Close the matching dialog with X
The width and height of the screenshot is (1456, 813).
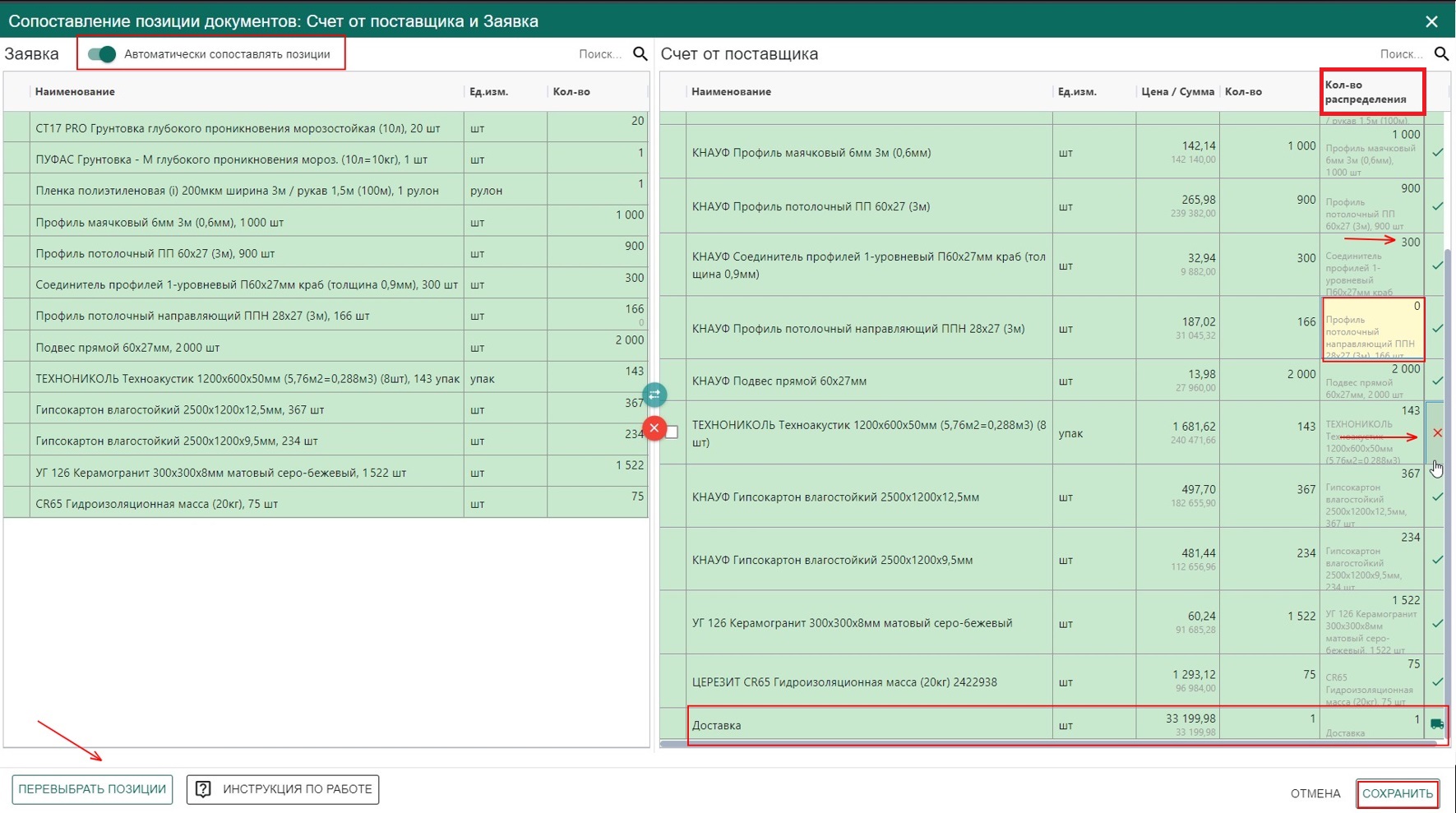1431,21
